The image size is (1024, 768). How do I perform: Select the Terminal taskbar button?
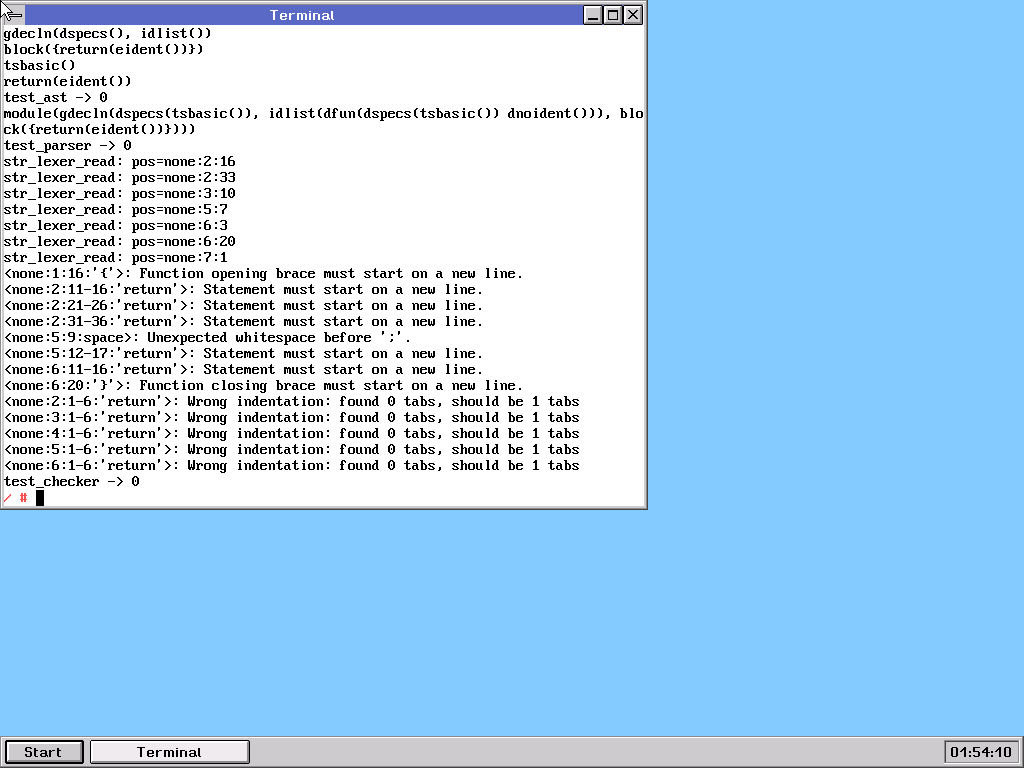click(169, 752)
